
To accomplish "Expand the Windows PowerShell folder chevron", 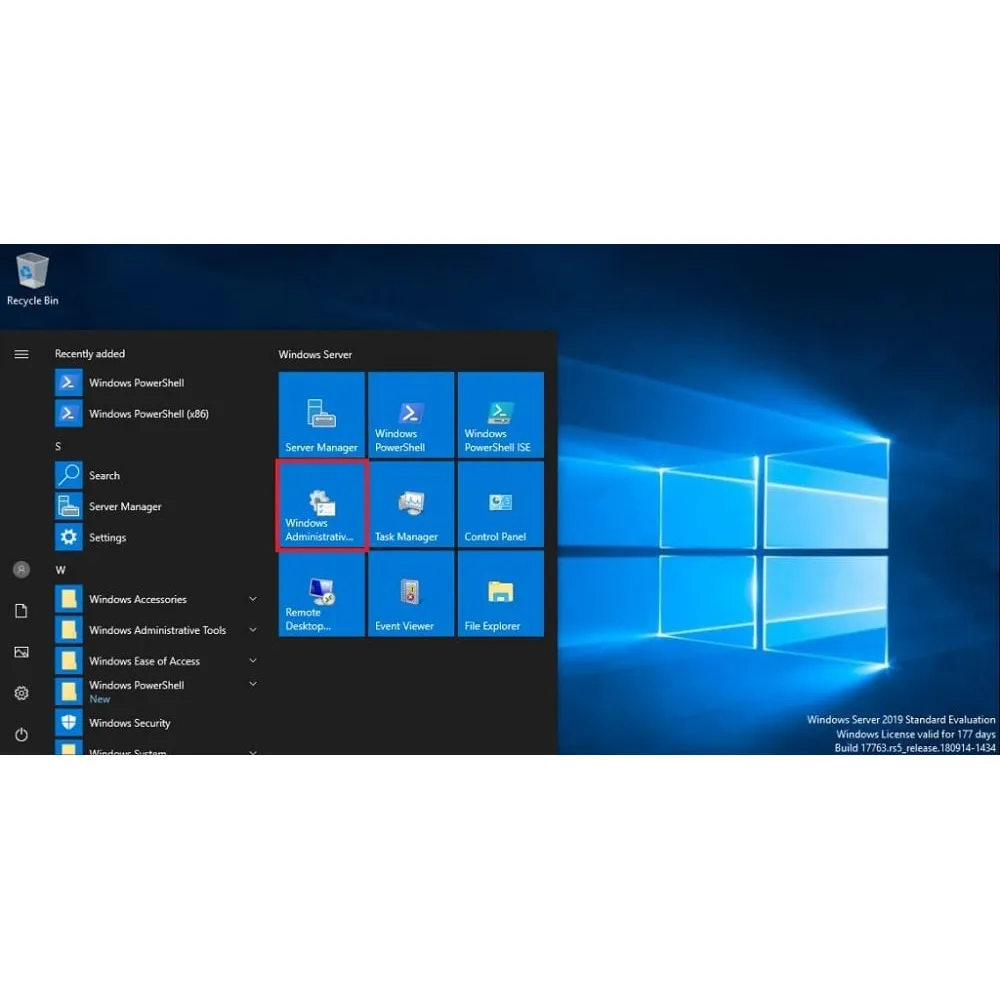I will tap(253, 684).
